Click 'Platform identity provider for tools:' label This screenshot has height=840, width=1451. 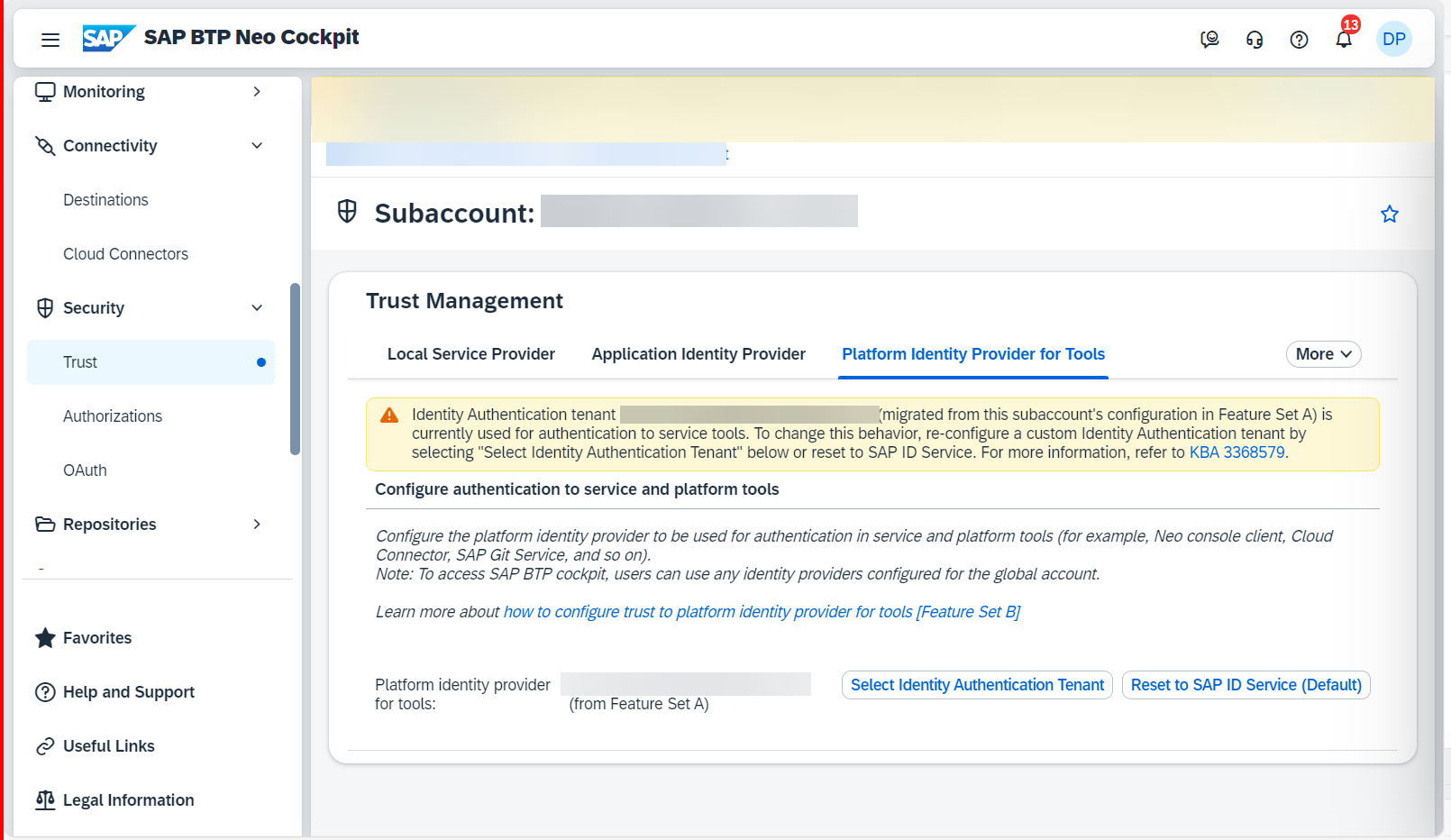click(462, 695)
